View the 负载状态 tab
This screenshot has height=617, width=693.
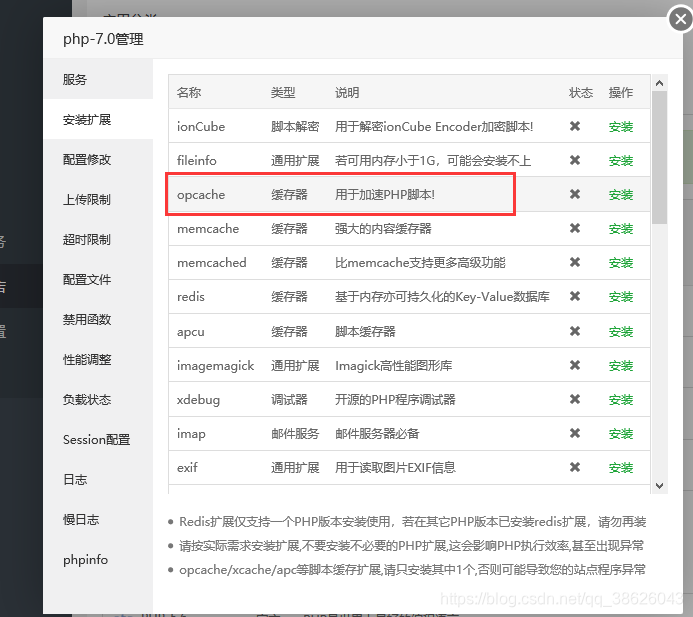pyautogui.click(x=98, y=400)
